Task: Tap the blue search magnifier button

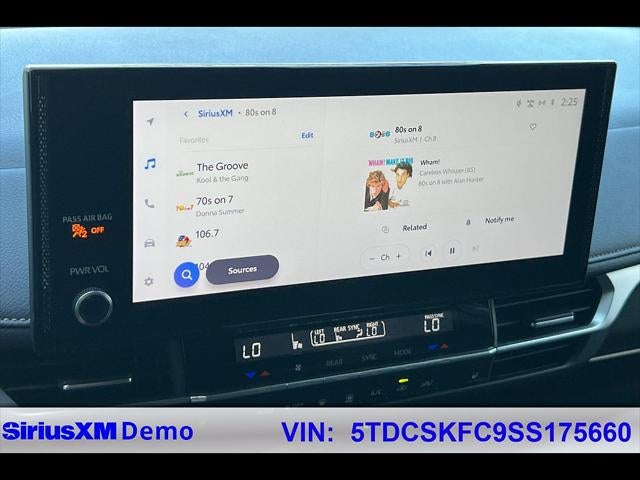Action: [x=187, y=275]
